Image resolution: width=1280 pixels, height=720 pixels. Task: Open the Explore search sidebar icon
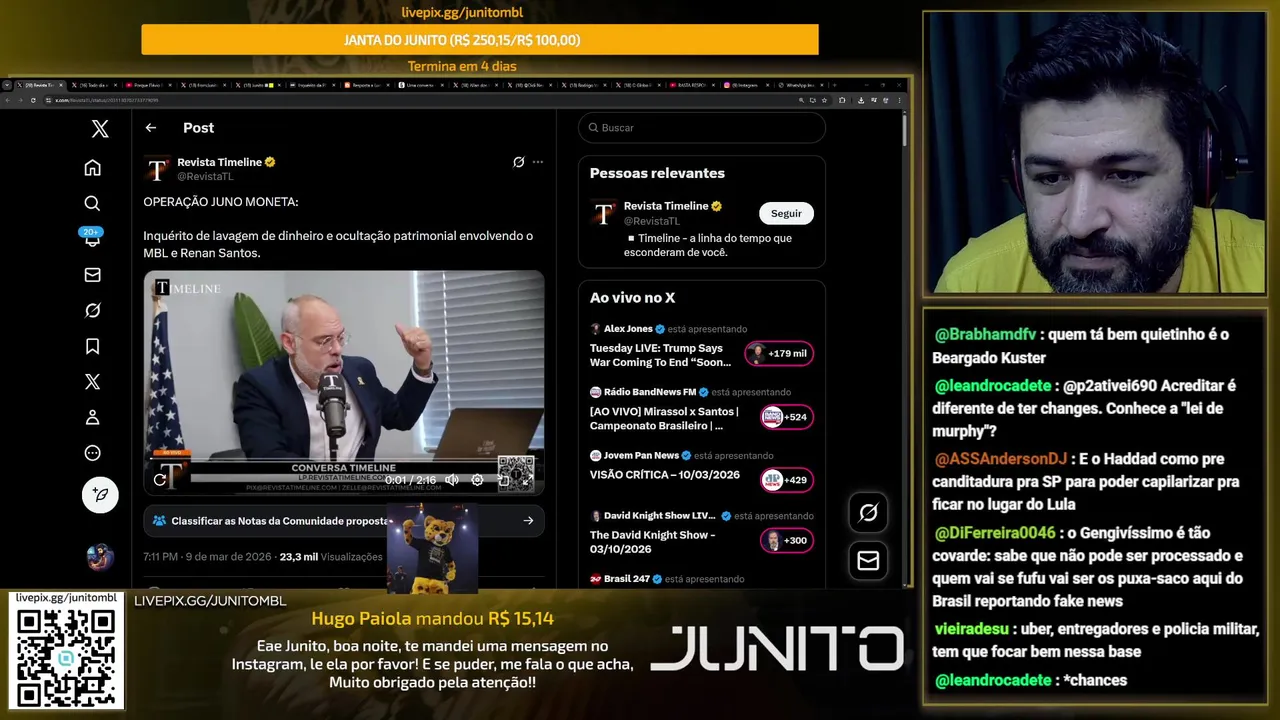[x=92, y=203]
